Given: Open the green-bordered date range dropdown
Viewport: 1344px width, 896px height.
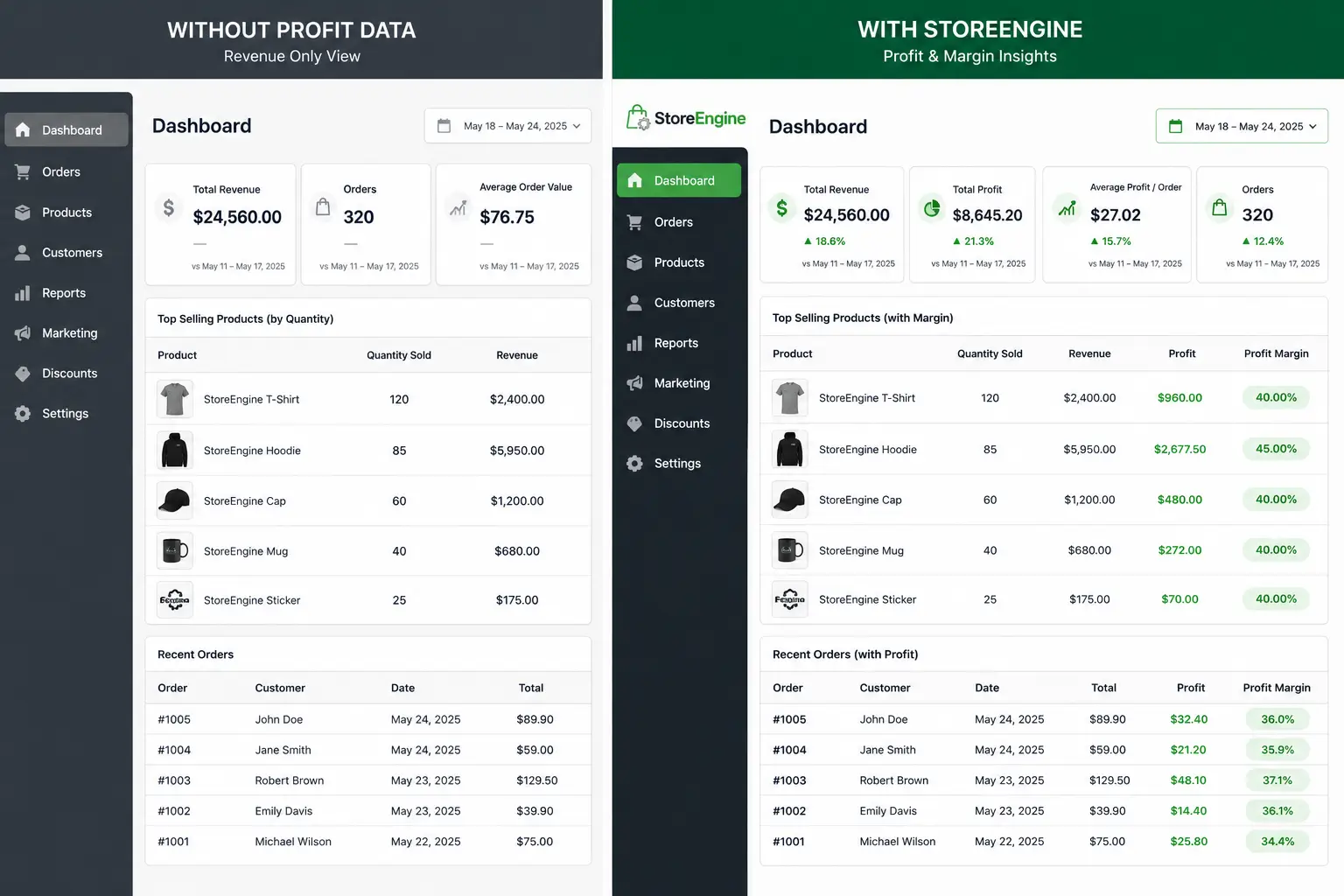Looking at the screenshot, I should tap(1242, 126).
